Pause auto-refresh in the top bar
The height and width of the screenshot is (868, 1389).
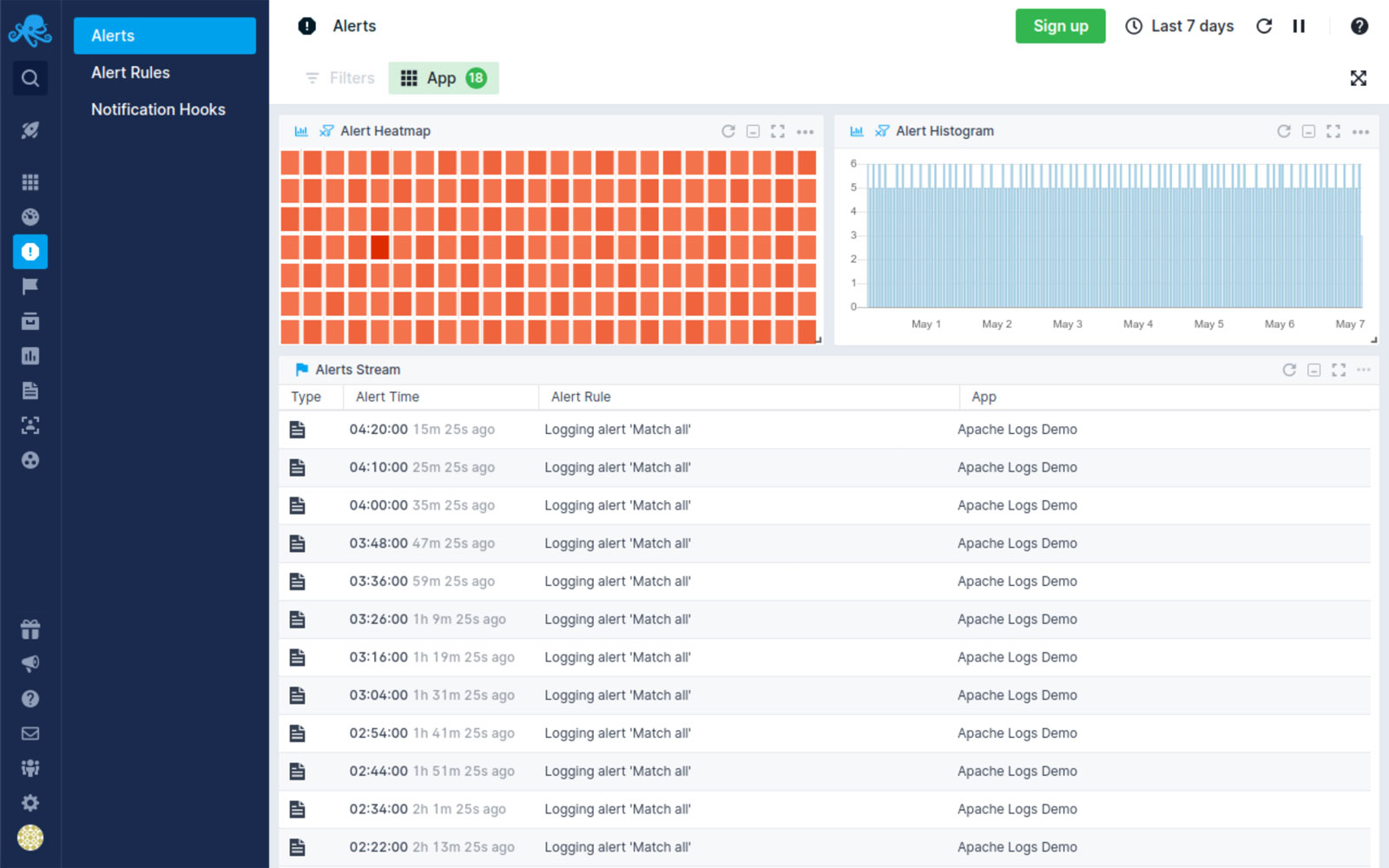click(1299, 26)
